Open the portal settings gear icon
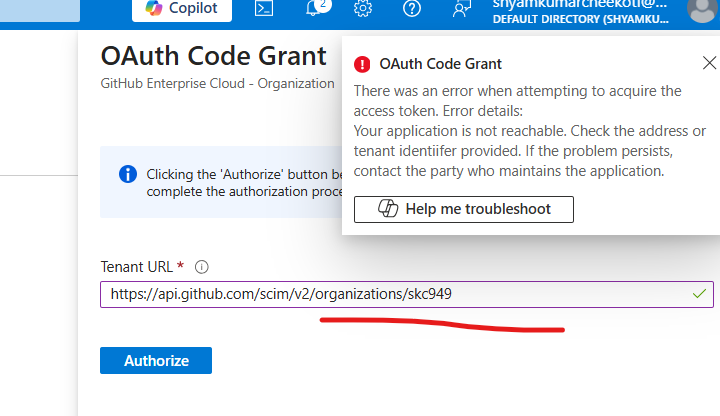The image size is (720, 416). click(x=363, y=8)
